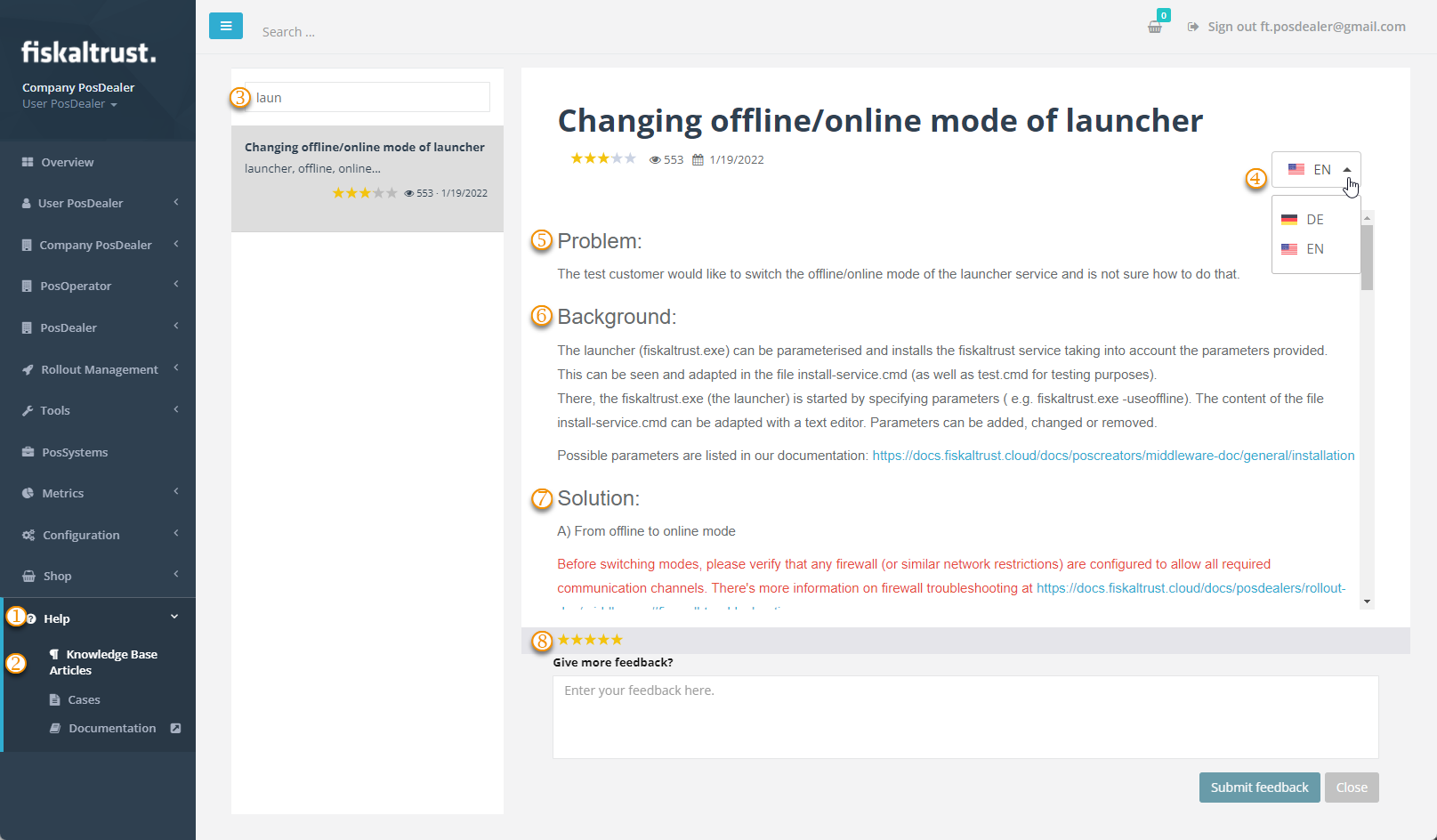This screenshot has height=840, width=1437.
Task: Toggle the hamburger sidebar menu button
Action: [x=226, y=26]
